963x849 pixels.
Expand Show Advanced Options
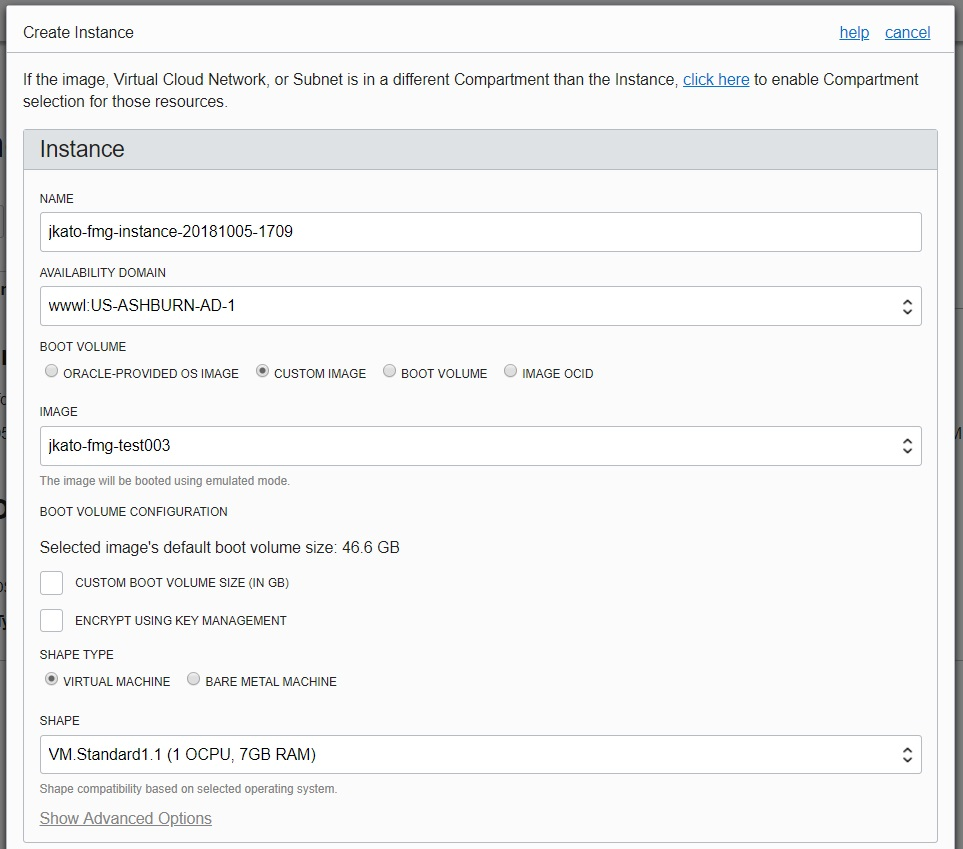click(126, 818)
